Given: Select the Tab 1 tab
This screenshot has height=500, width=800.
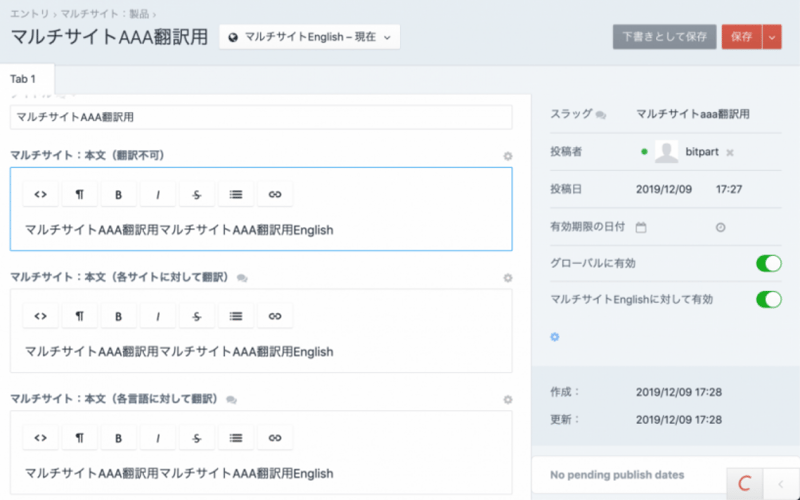Looking at the screenshot, I should point(23,79).
